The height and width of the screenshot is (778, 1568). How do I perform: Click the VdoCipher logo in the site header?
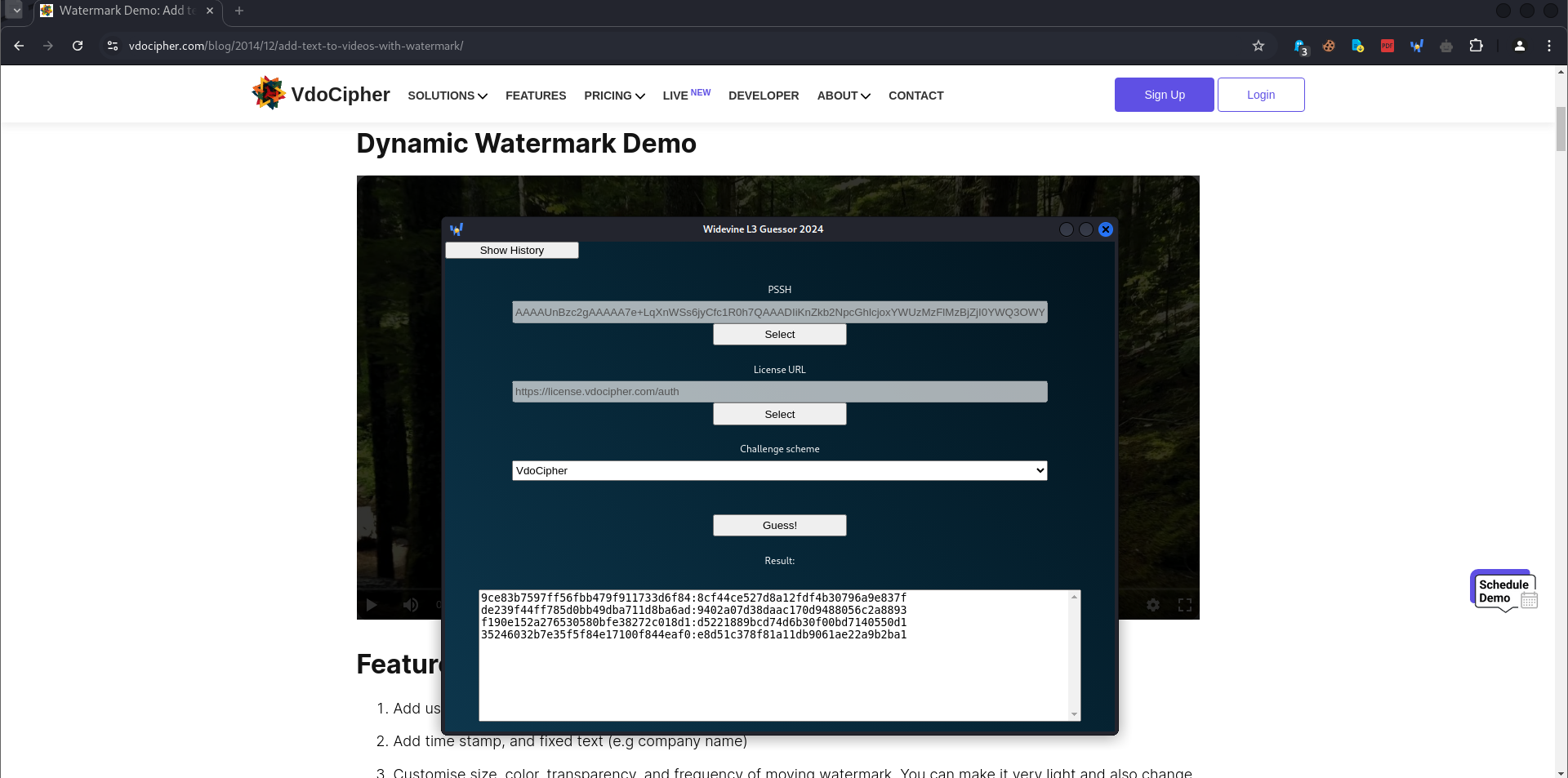pos(320,94)
